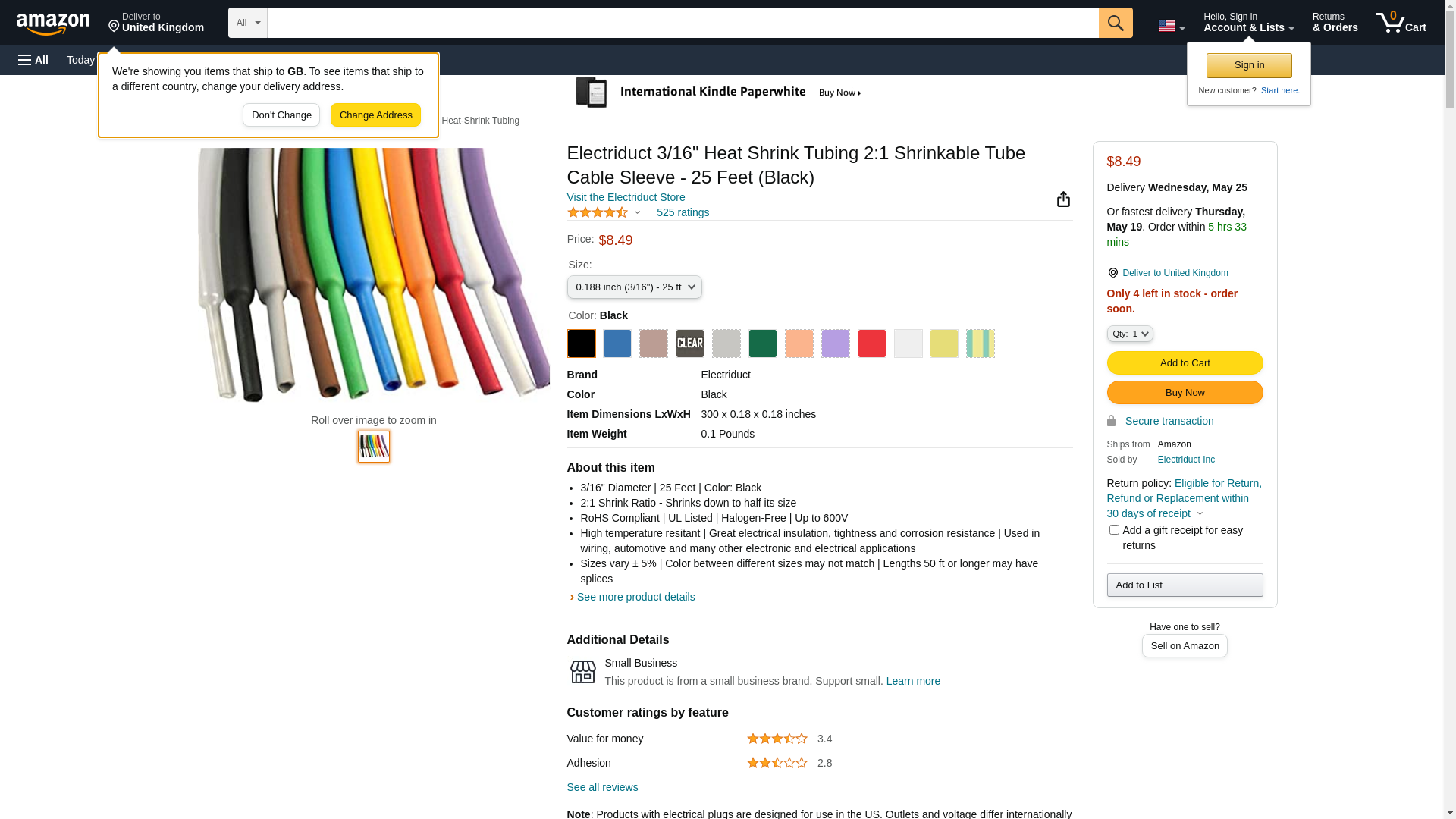Image resolution: width=1456 pixels, height=819 pixels.
Task: Open the Qty quantity dropdown
Action: click(1129, 334)
